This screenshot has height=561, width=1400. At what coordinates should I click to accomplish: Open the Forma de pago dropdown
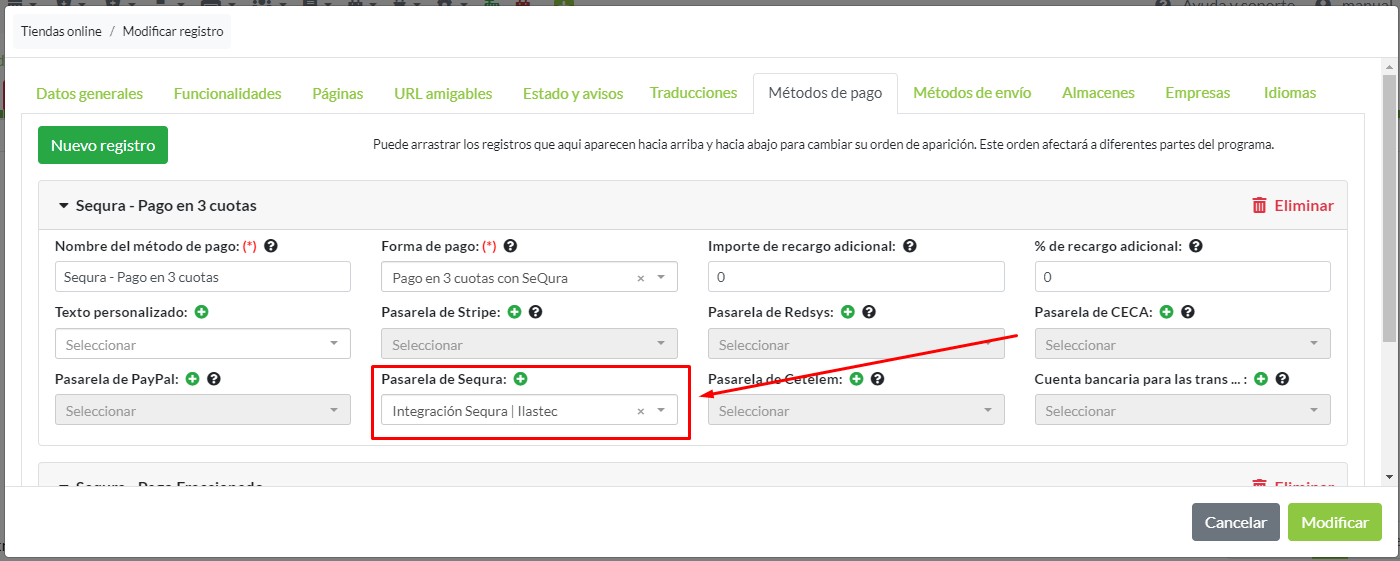[x=661, y=278]
